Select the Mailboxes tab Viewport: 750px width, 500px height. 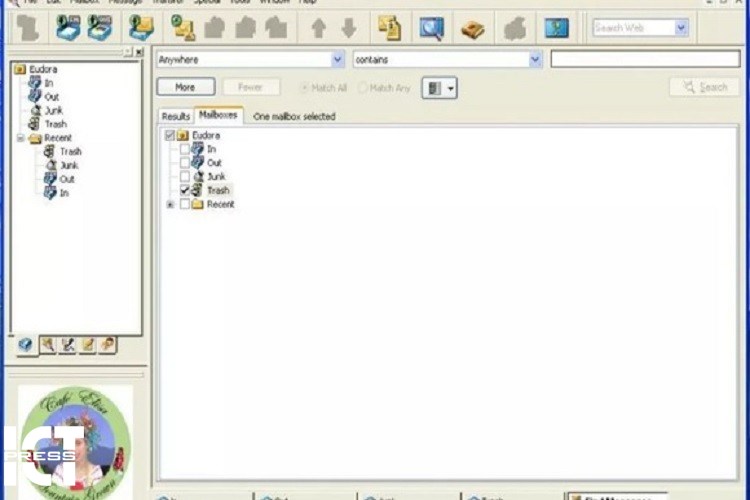(x=217, y=116)
